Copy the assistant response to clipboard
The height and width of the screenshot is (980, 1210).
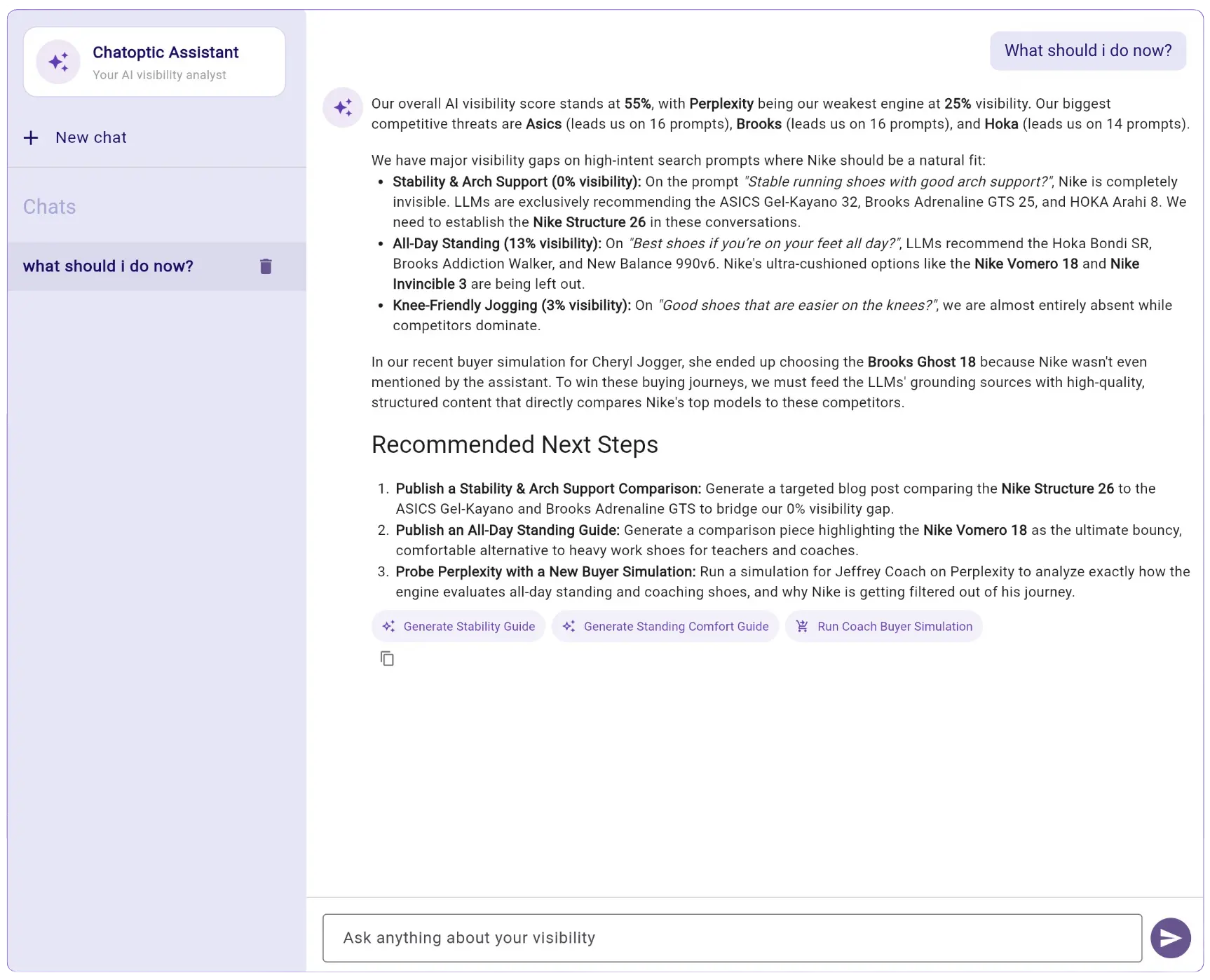pos(387,658)
